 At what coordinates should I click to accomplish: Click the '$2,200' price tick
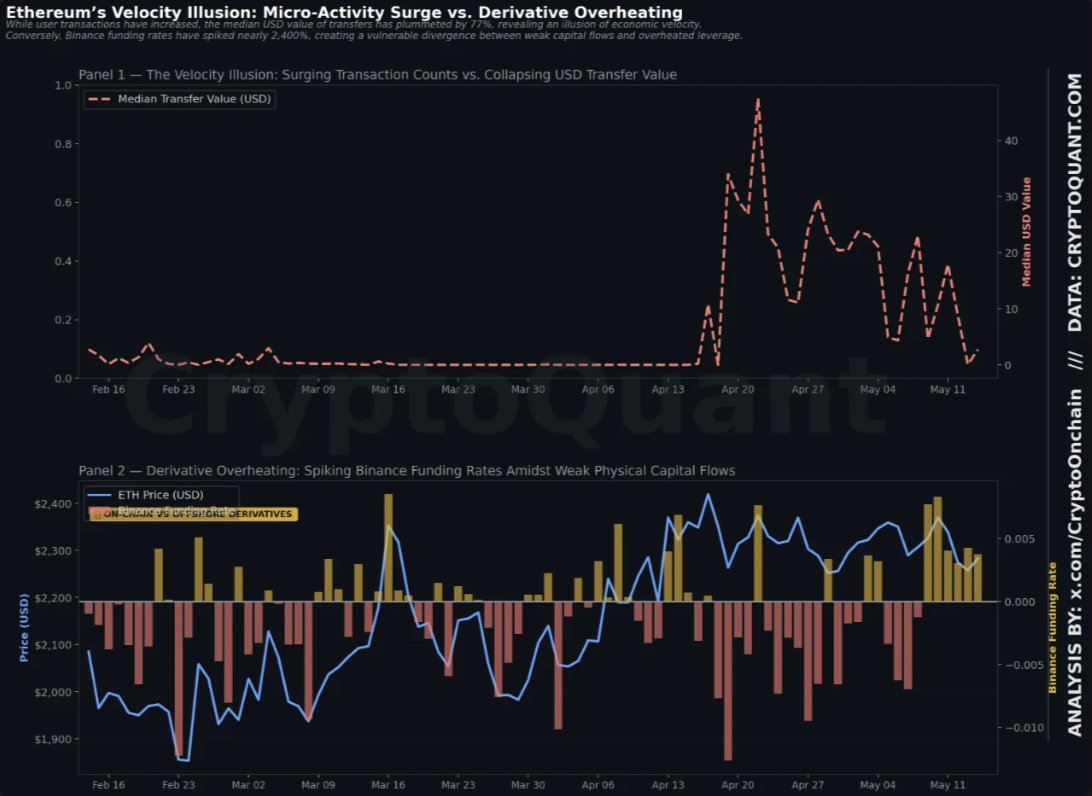[53, 598]
